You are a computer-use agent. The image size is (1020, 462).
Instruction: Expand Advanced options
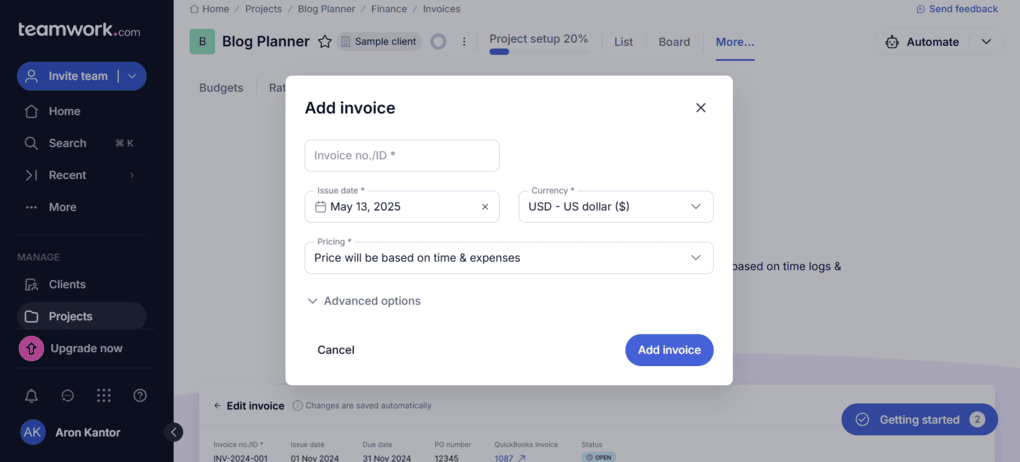click(x=364, y=301)
